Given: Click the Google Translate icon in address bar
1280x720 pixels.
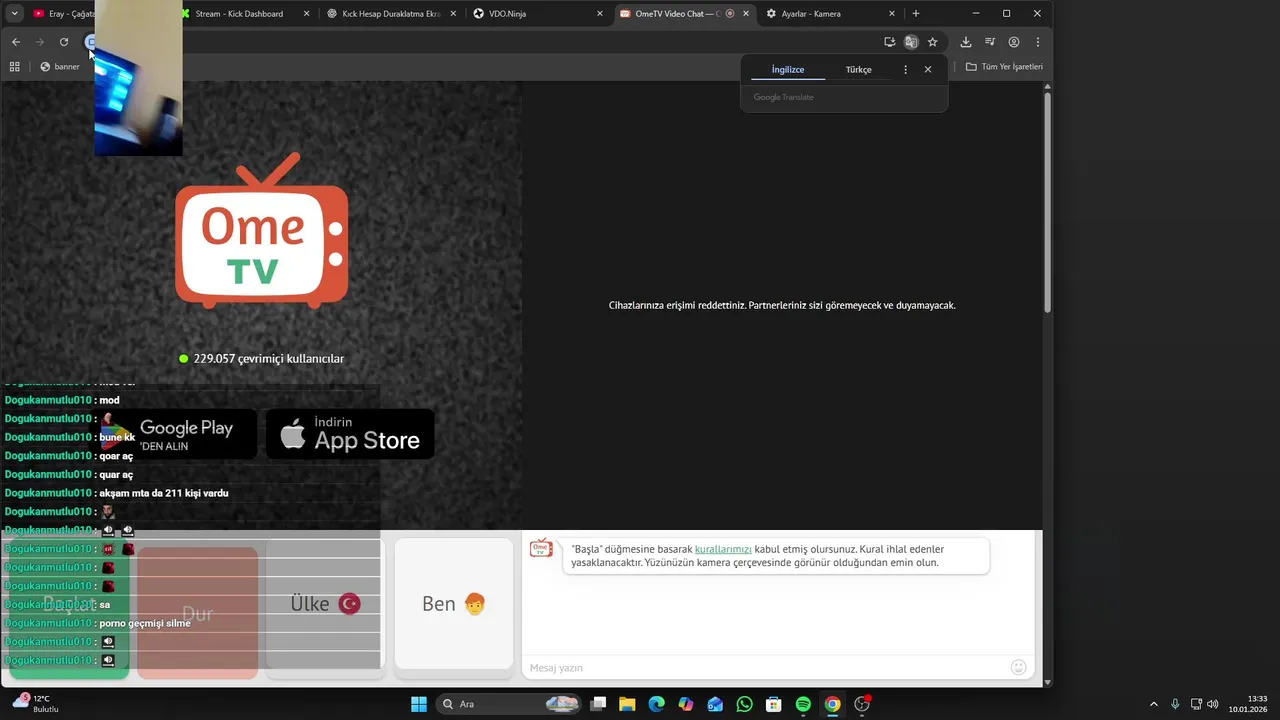Looking at the screenshot, I should click(x=911, y=42).
